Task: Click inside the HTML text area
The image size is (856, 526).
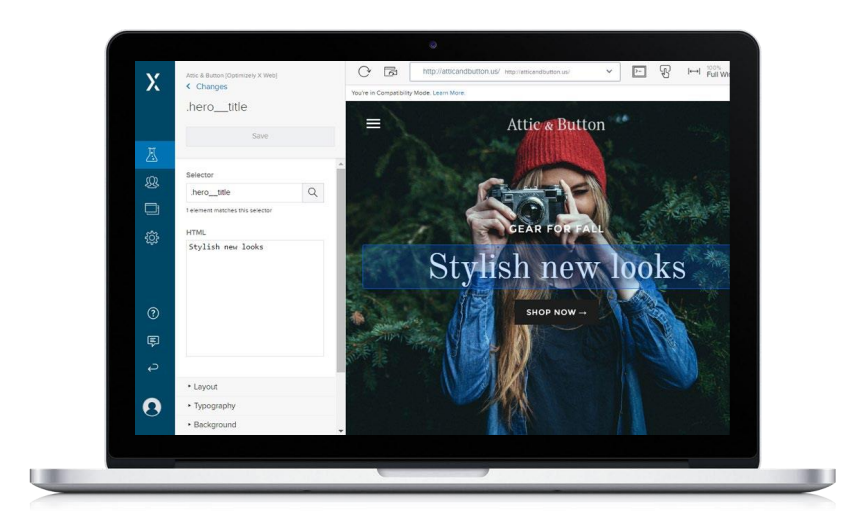Action: tap(254, 298)
